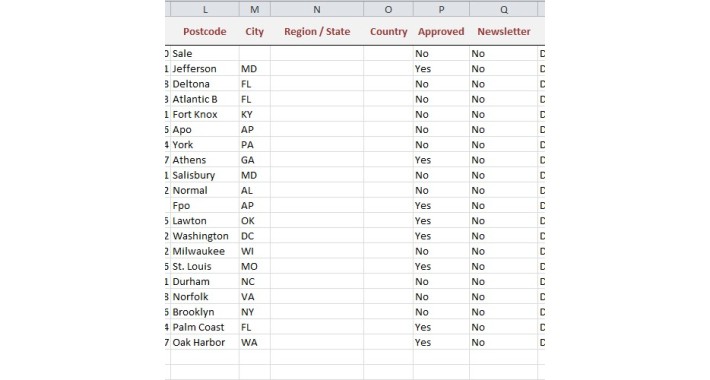
Task: Select the Approved value for St. Louis row
Action: coord(441,266)
